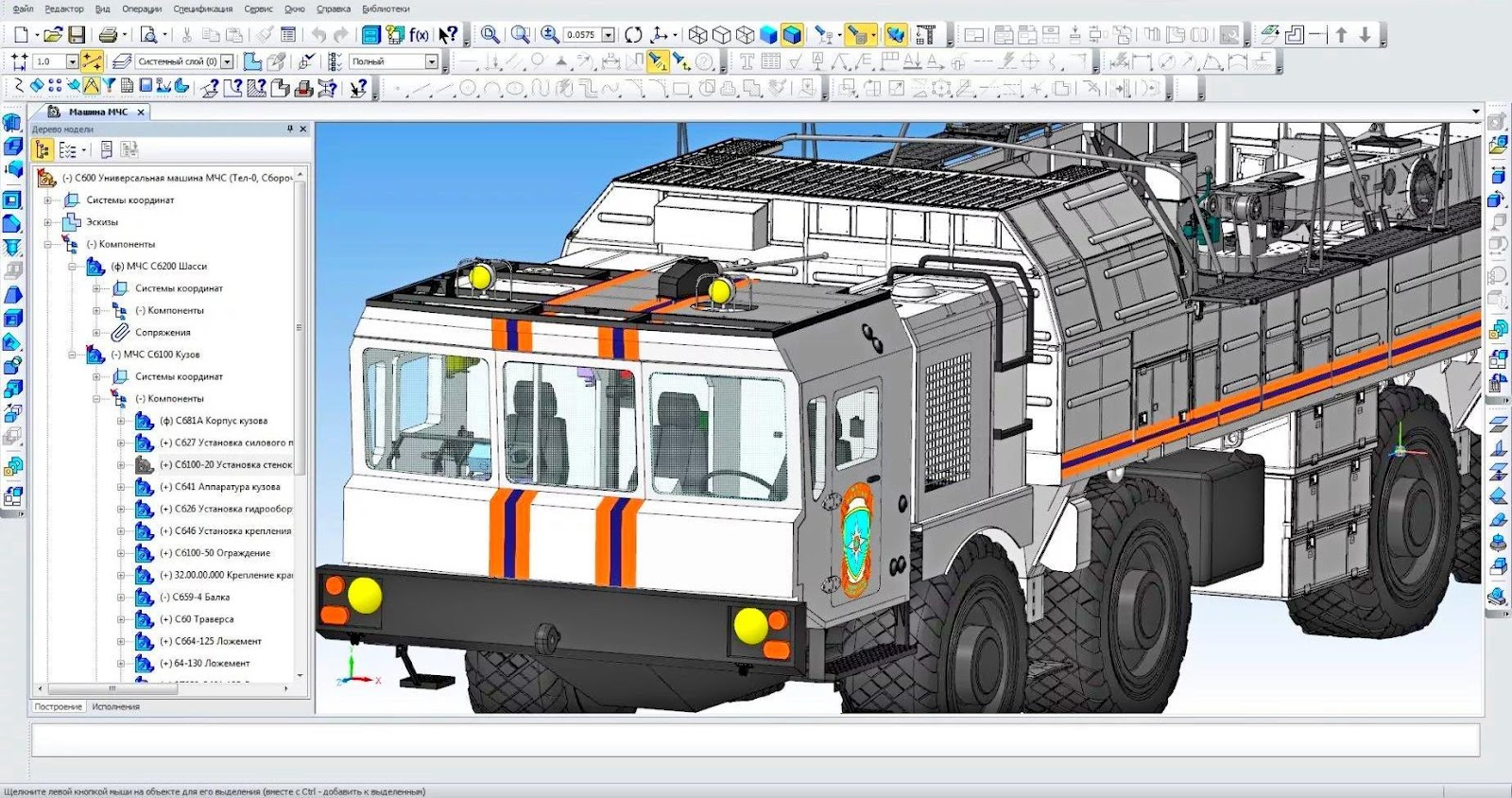Viewport: 1512px width, 798px height.
Task: Select С6100-20 Установка стенок tree item
Action: pyautogui.click(x=226, y=465)
